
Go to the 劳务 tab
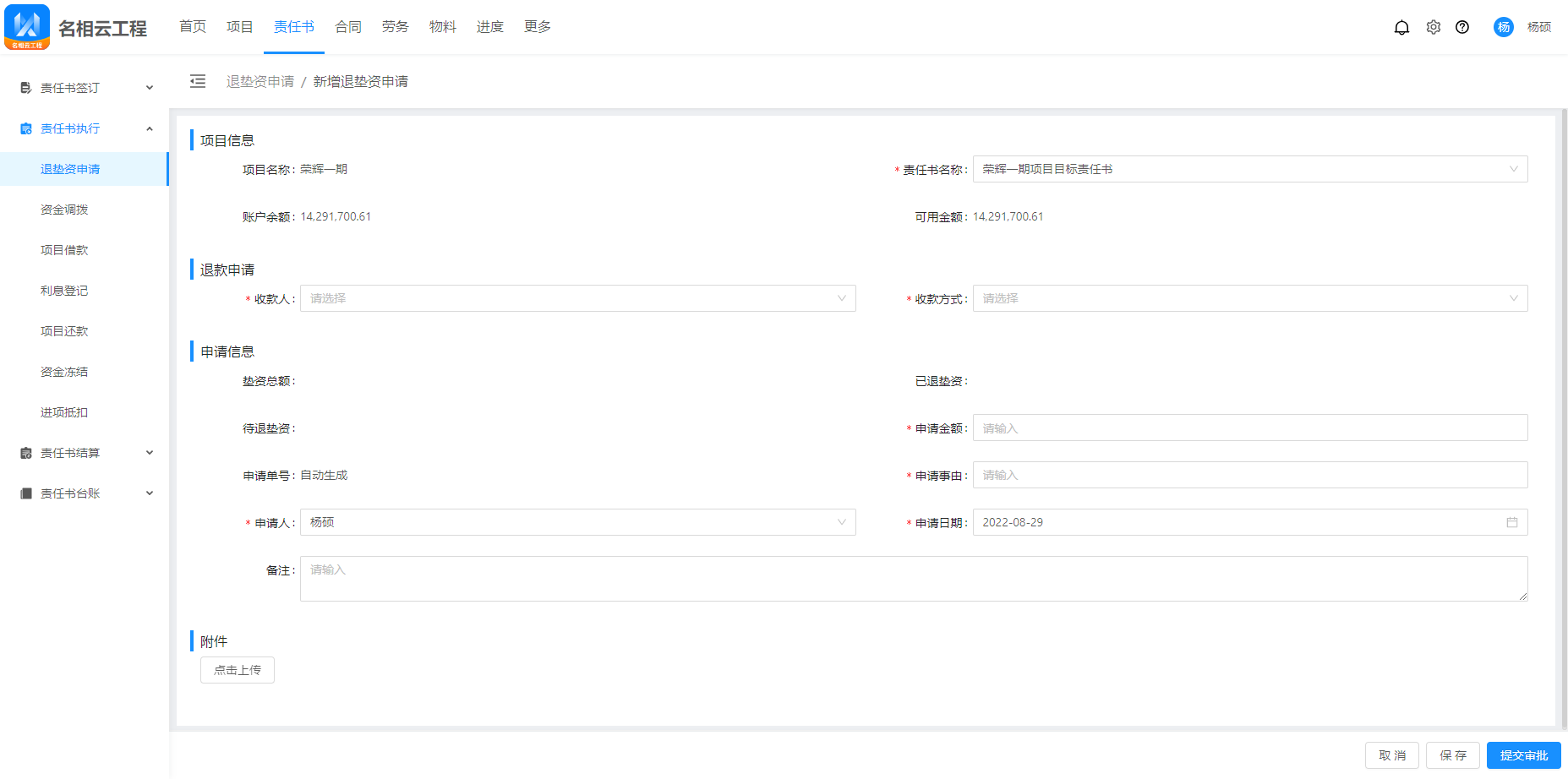coord(396,27)
